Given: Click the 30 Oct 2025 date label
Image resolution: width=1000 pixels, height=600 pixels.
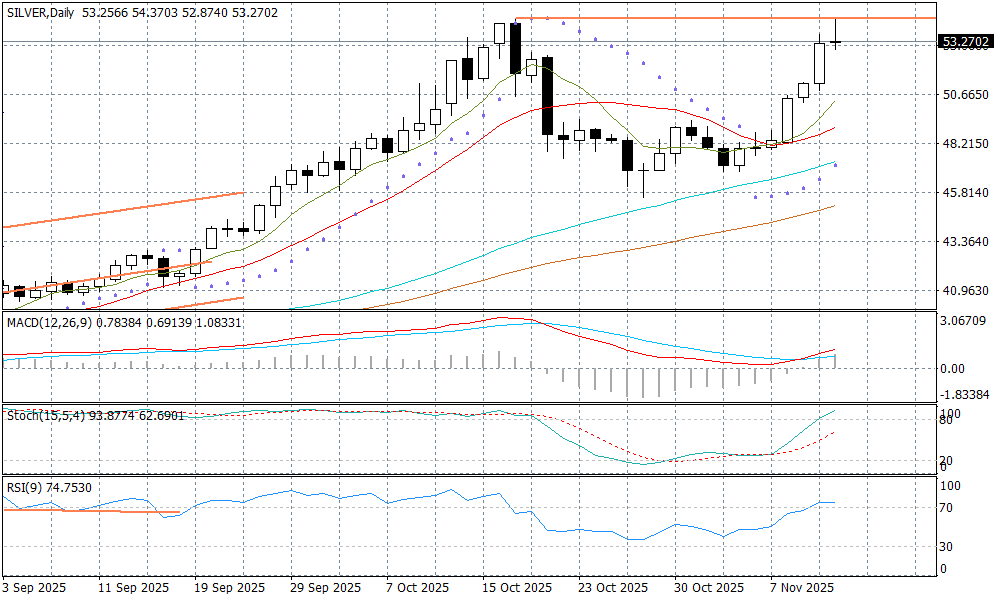Looking at the screenshot, I should pos(708,587).
